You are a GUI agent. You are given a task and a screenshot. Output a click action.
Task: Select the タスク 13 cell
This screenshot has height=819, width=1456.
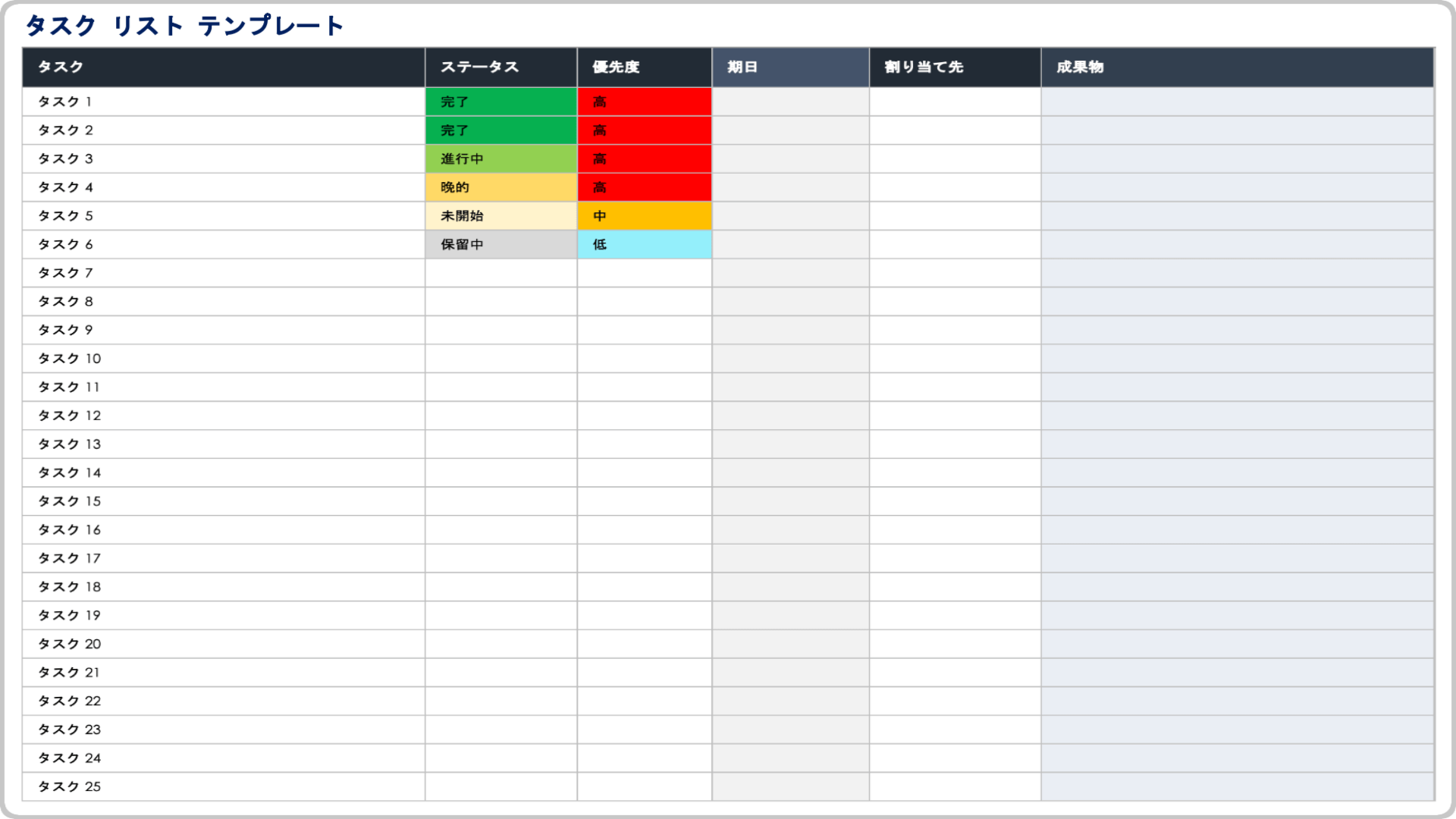[x=224, y=444]
